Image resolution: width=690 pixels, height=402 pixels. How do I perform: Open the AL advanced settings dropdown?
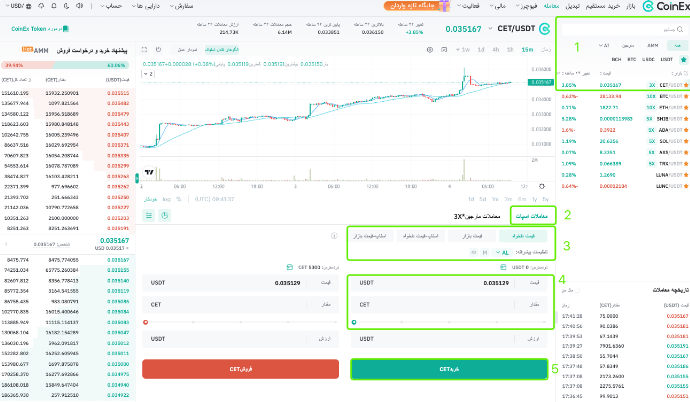(502, 252)
